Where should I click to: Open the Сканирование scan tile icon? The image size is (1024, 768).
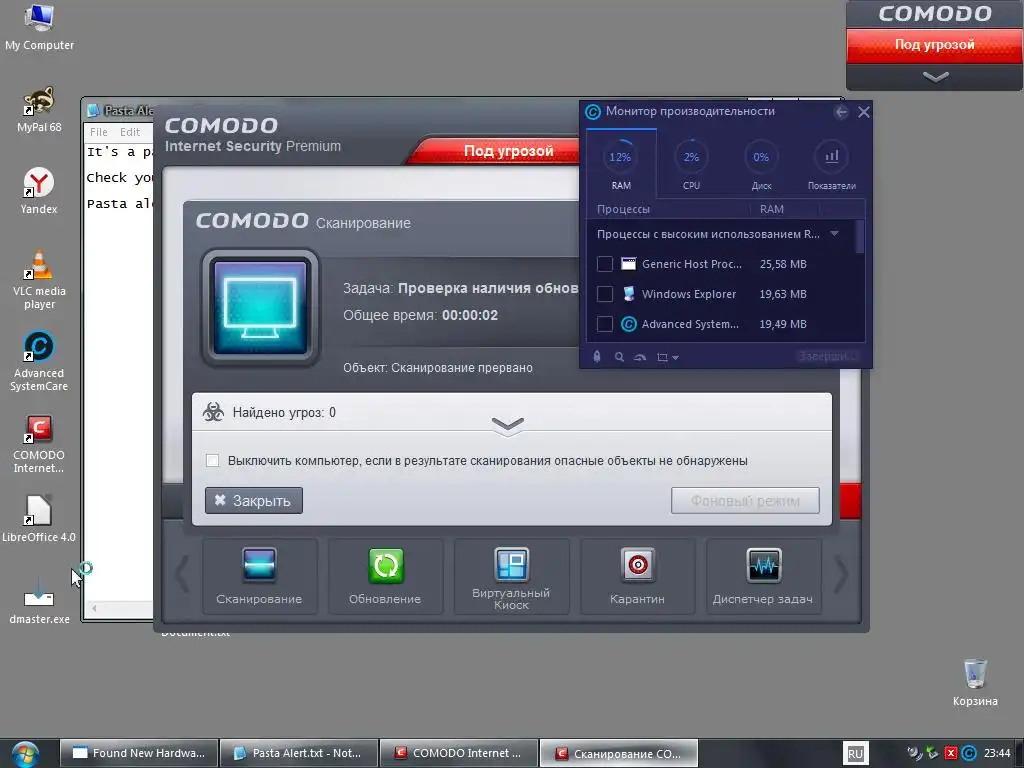coord(259,565)
